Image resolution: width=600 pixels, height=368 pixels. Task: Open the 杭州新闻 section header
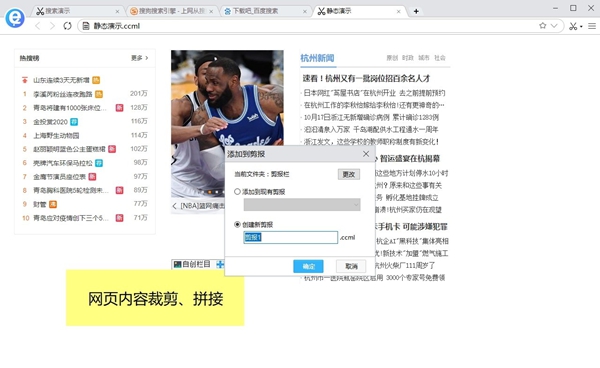(317, 58)
